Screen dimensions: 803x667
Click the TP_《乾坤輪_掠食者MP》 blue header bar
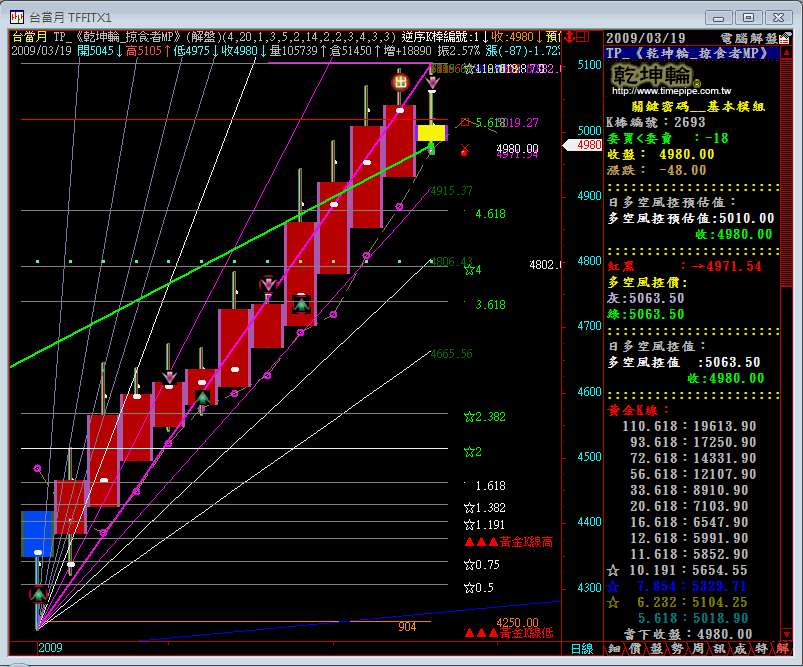pyautogui.click(x=692, y=53)
